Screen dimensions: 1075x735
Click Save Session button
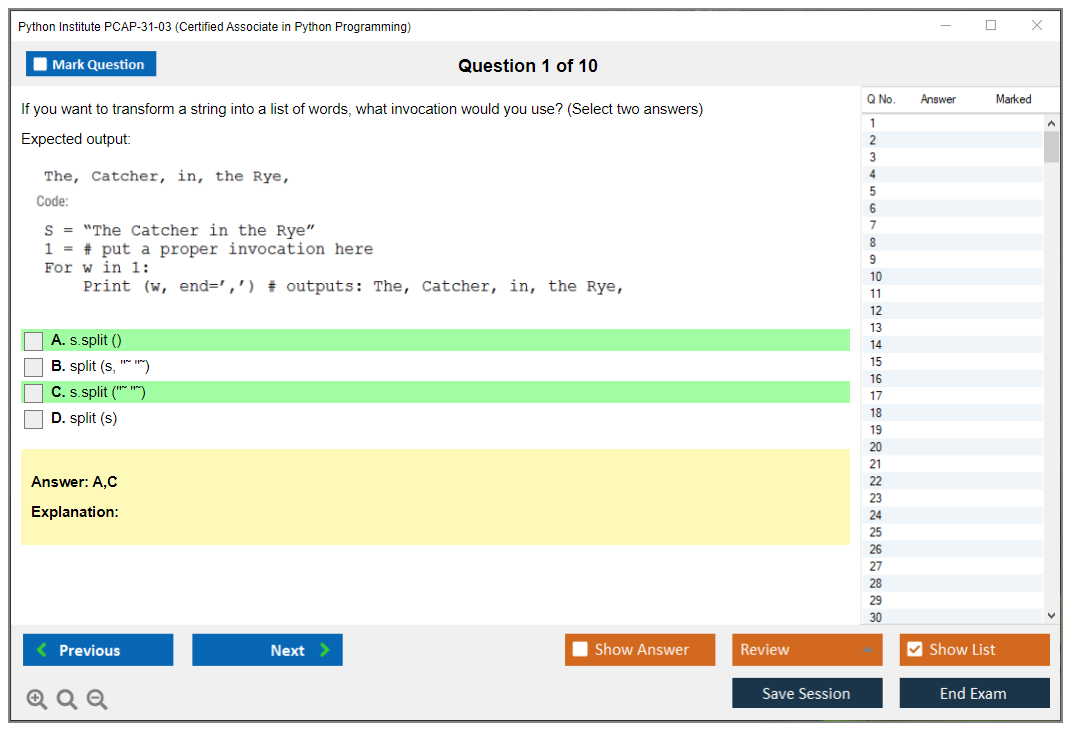click(x=807, y=694)
